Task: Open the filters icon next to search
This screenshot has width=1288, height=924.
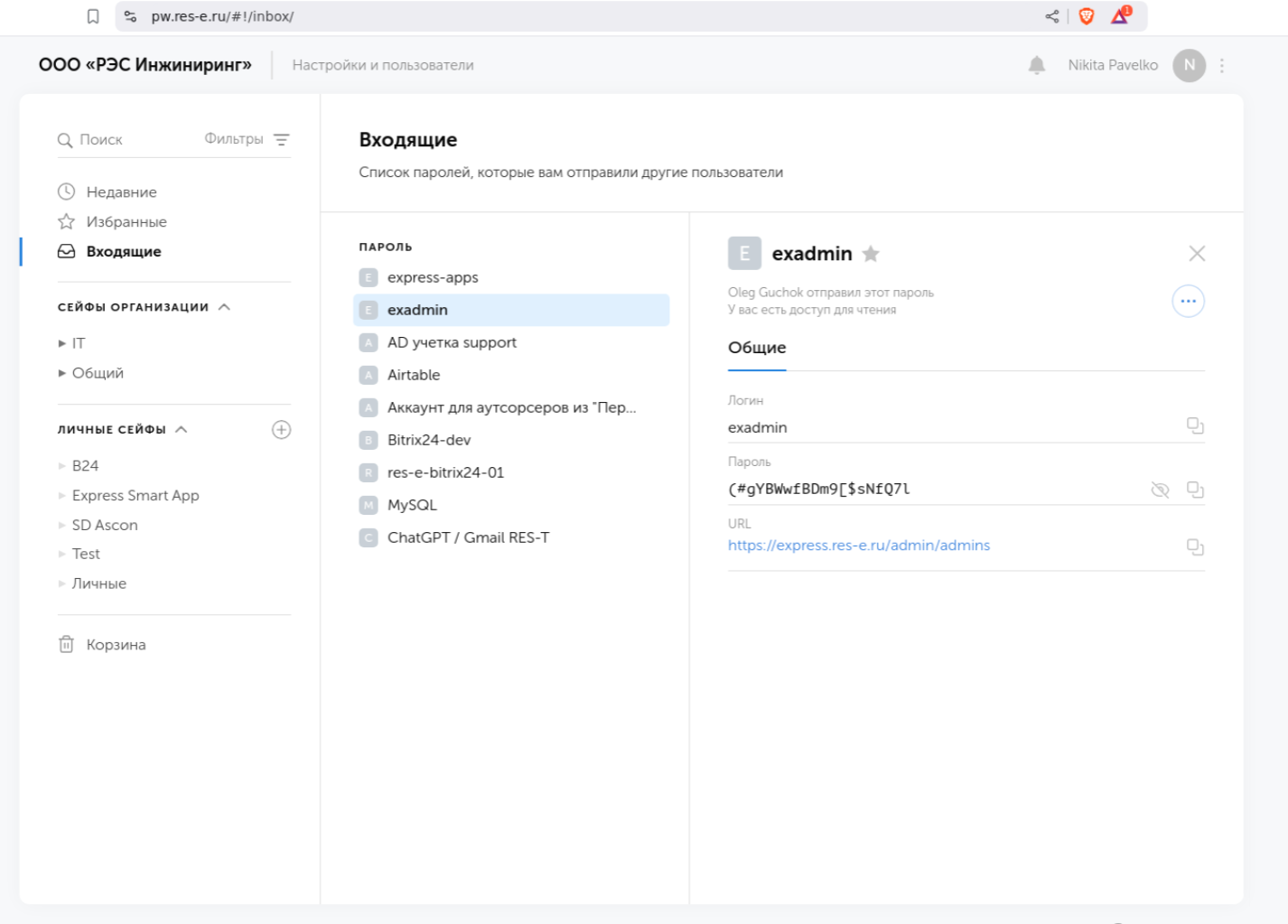Action: coord(281,140)
